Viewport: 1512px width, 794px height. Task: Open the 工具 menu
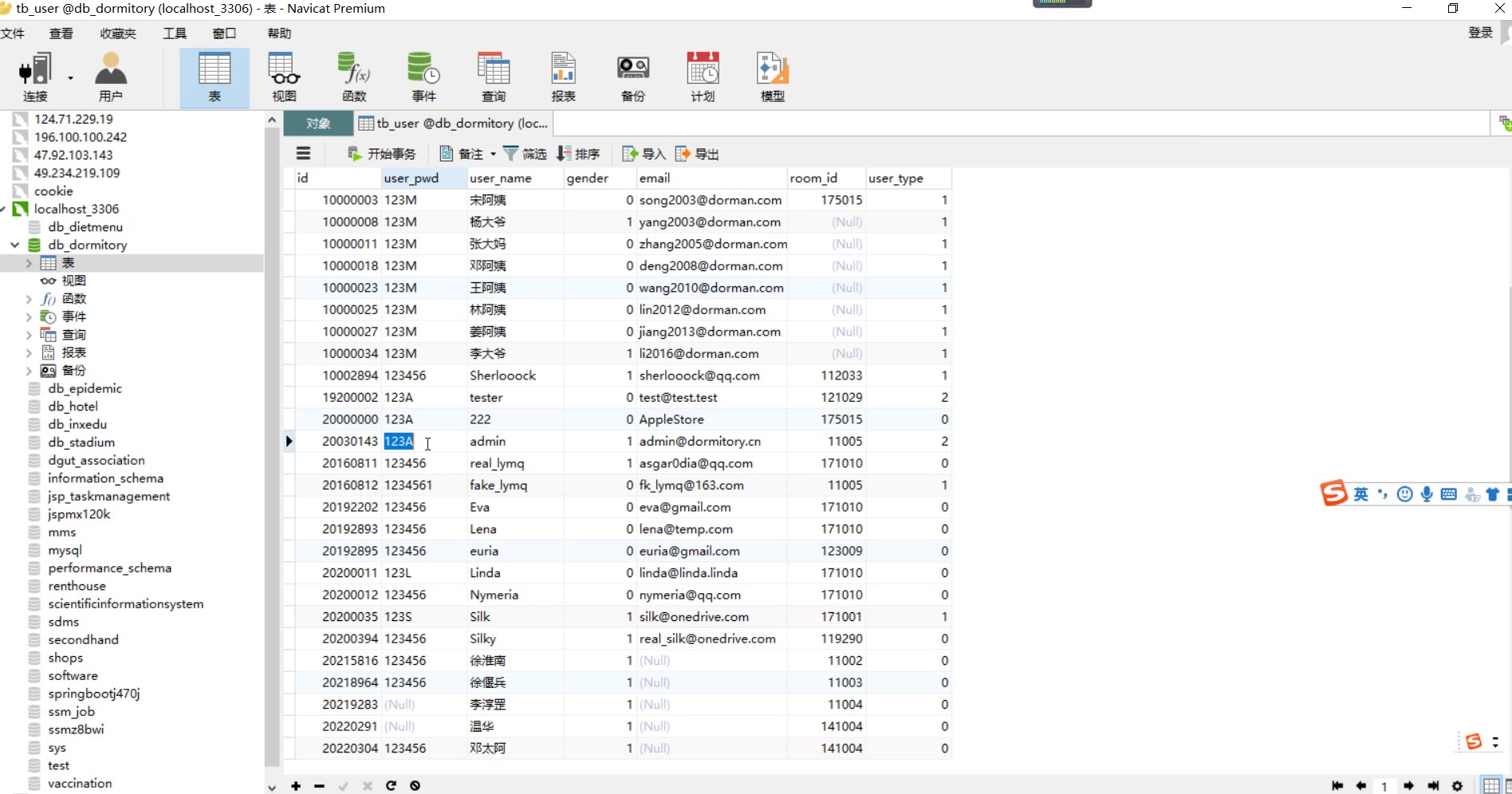(175, 33)
